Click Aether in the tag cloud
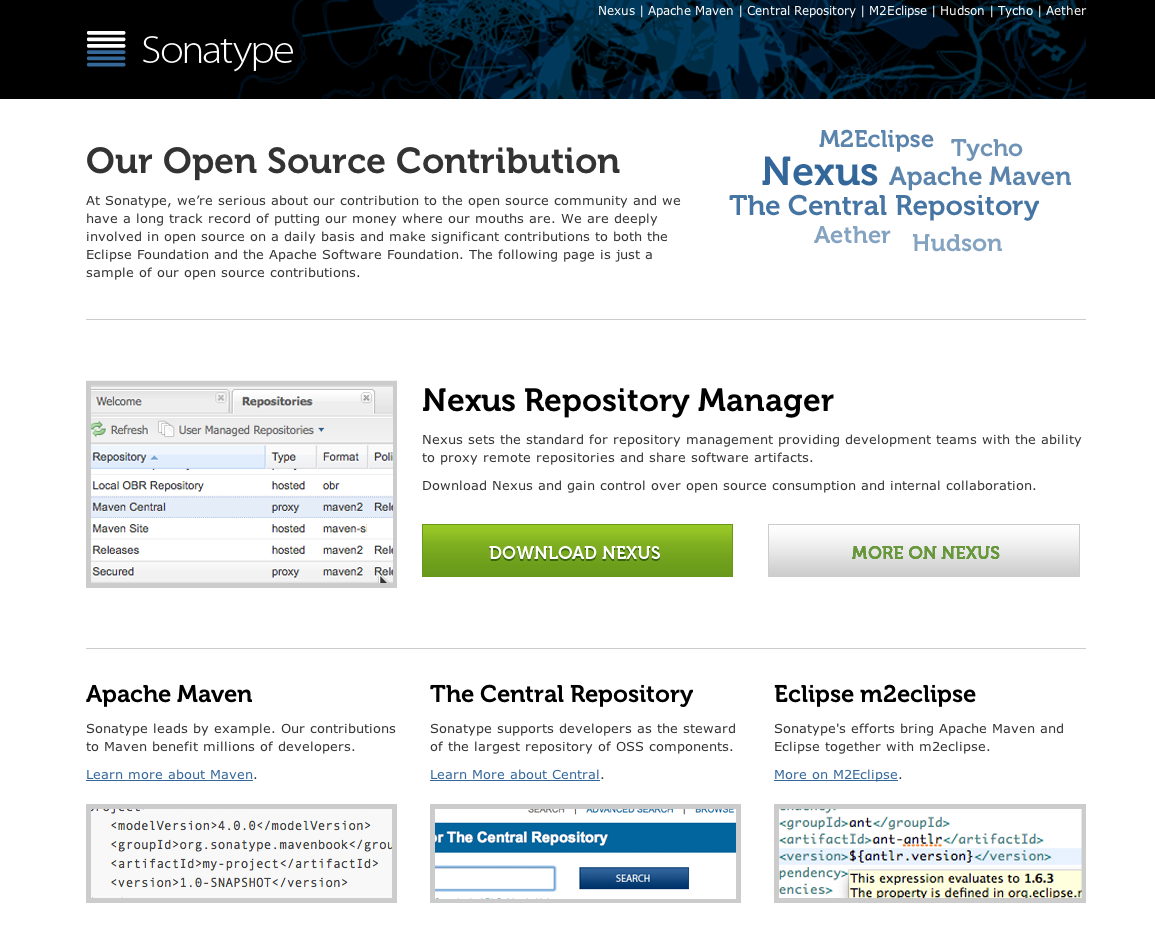This screenshot has width=1155, height=927. pyautogui.click(x=852, y=235)
